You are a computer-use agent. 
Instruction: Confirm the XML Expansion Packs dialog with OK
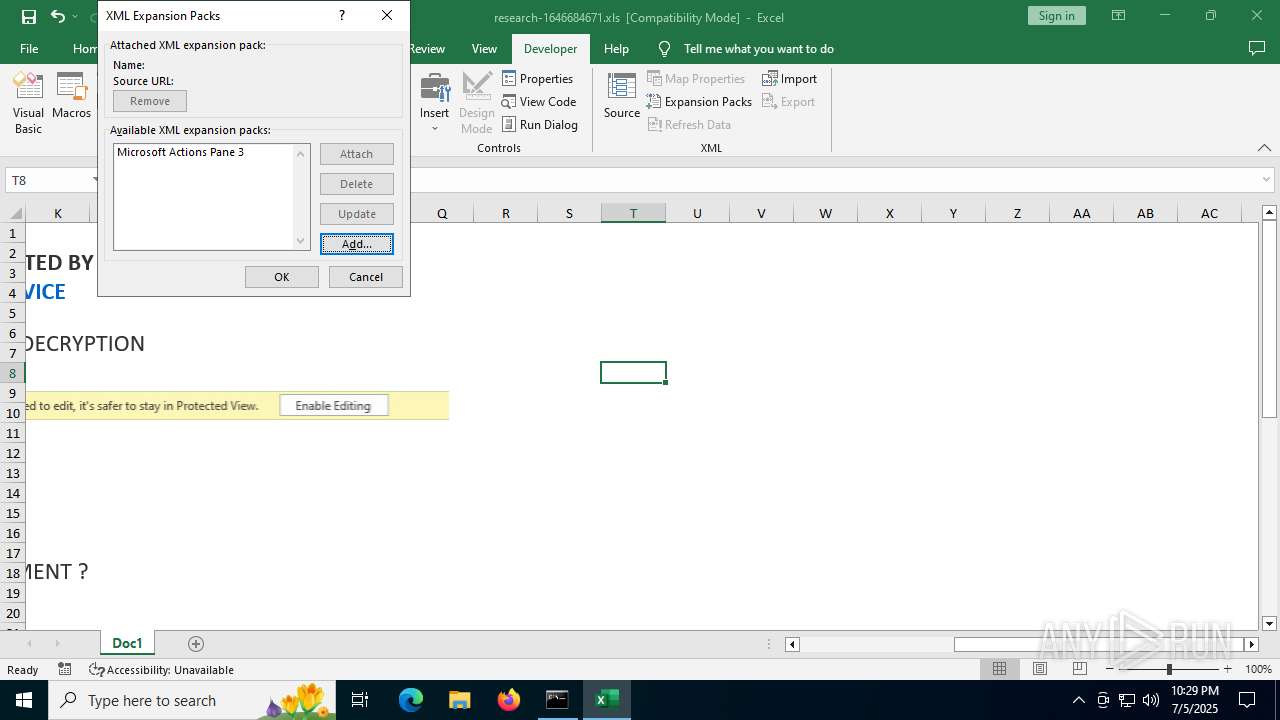tap(282, 277)
